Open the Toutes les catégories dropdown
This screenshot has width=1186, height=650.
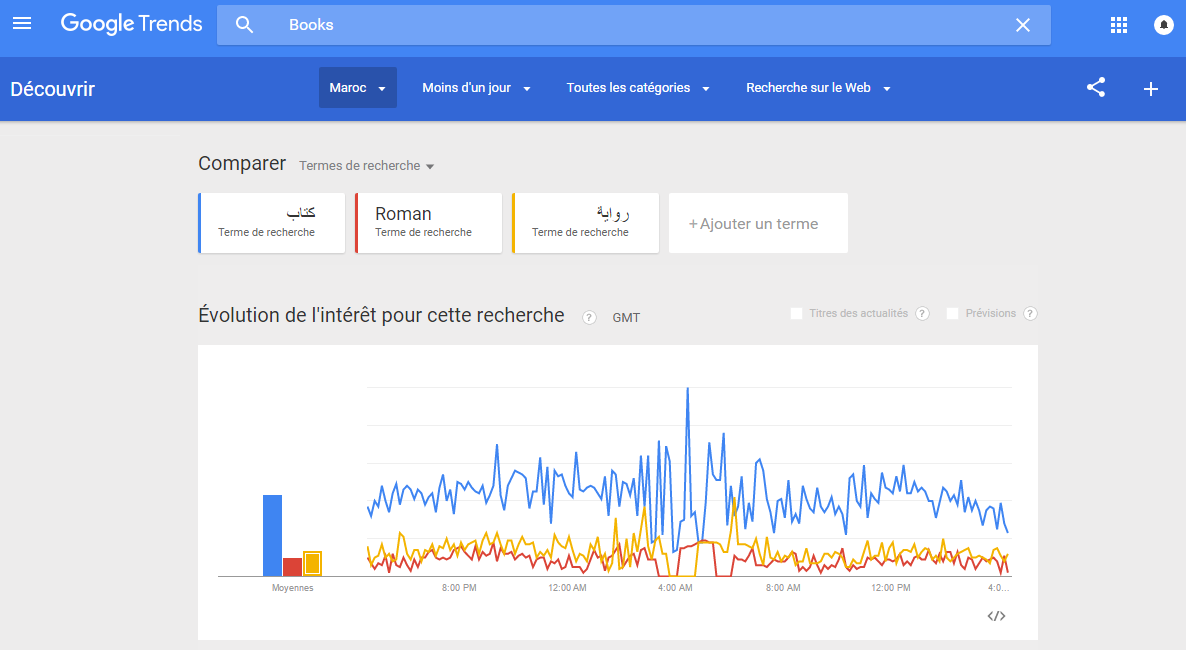(x=637, y=88)
